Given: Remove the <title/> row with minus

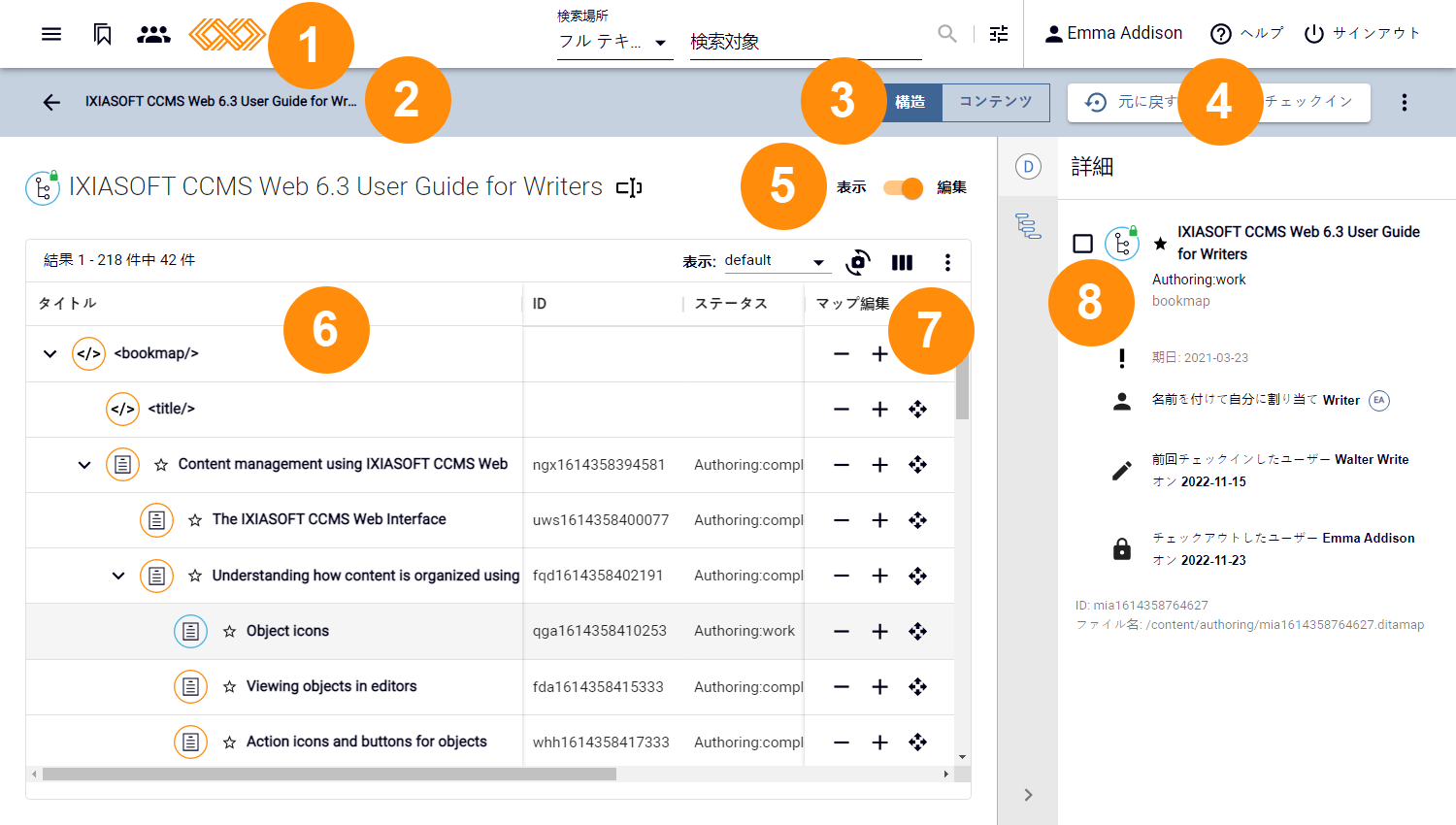Looking at the screenshot, I should point(842,410).
